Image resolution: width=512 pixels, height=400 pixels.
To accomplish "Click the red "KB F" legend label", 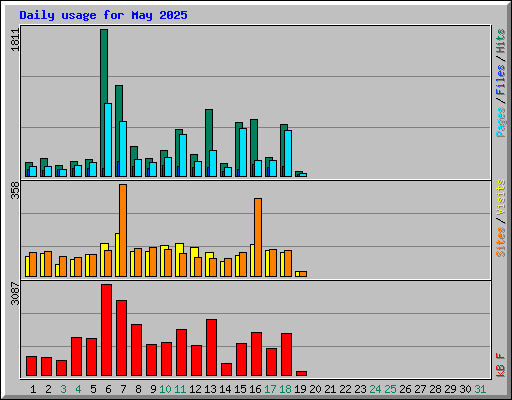I will click(501, 365).
